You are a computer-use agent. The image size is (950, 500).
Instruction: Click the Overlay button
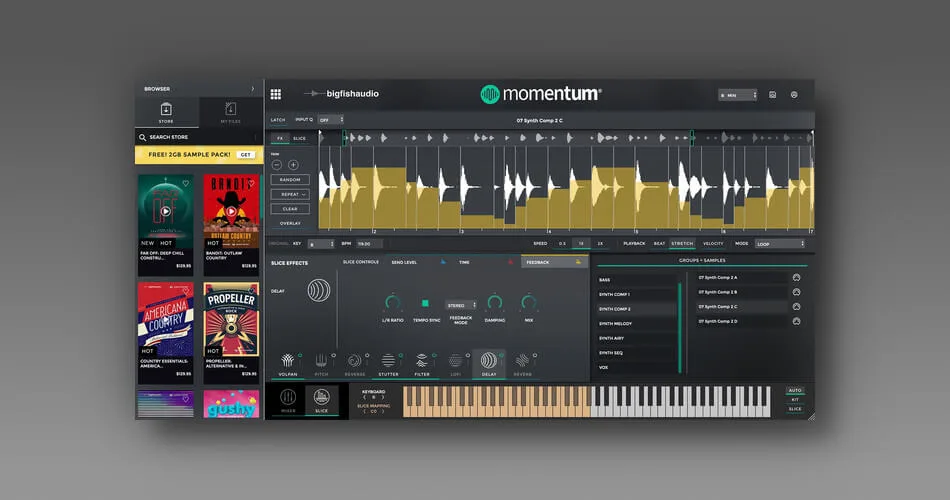[290, 224]
